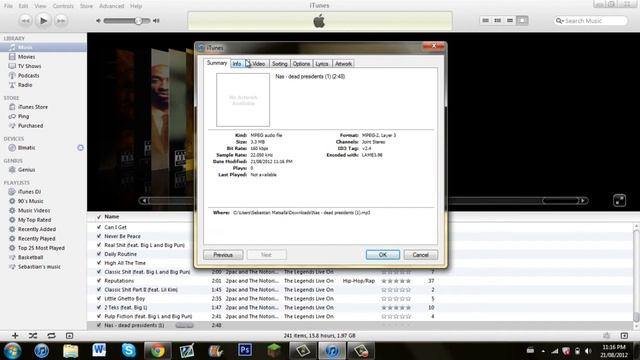The height and width of the screenshot is (360, 640).
Task: Switch to Artwork tab in dialog
Action: point(343,64)
